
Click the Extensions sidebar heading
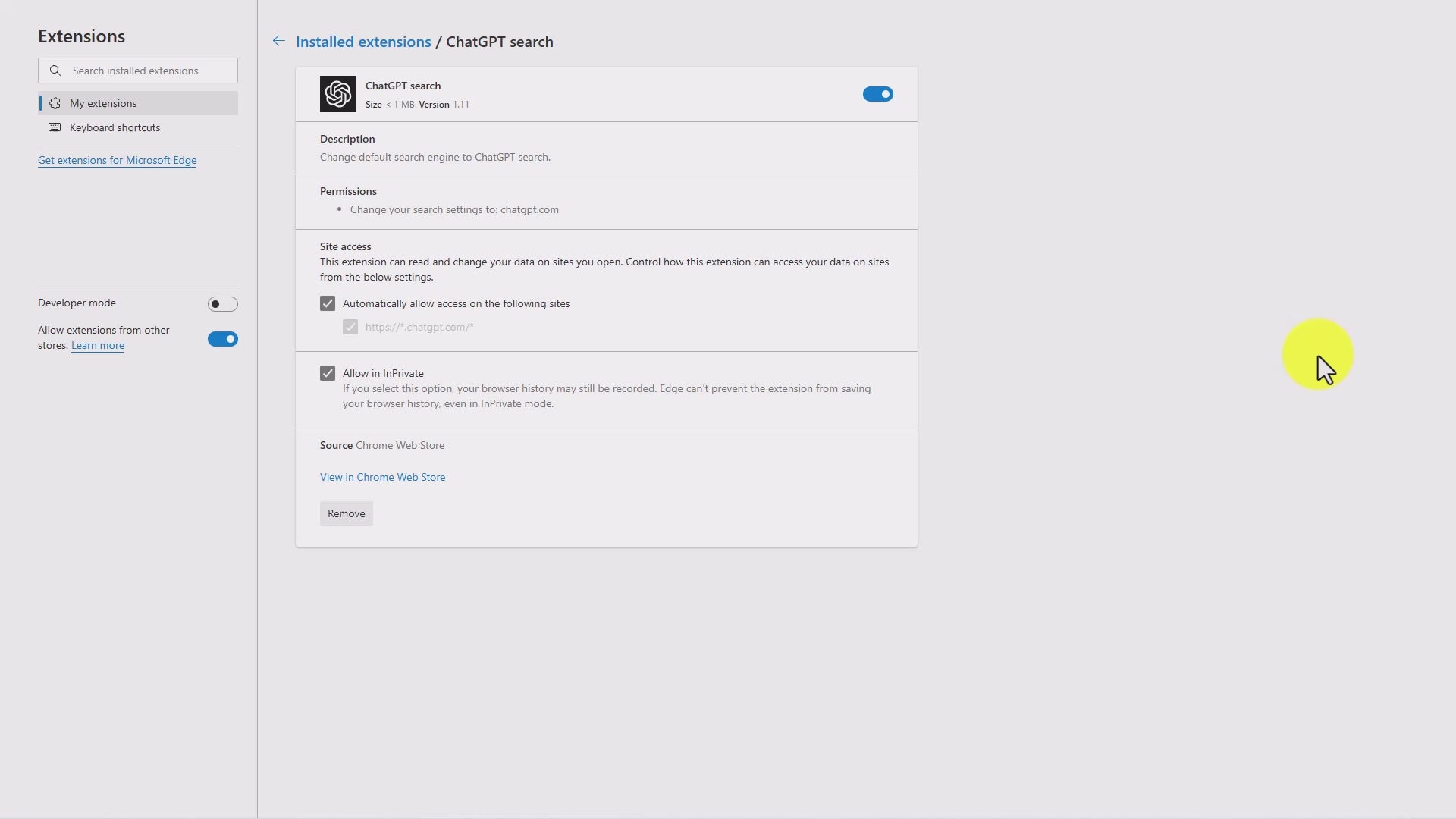(81, 36)
